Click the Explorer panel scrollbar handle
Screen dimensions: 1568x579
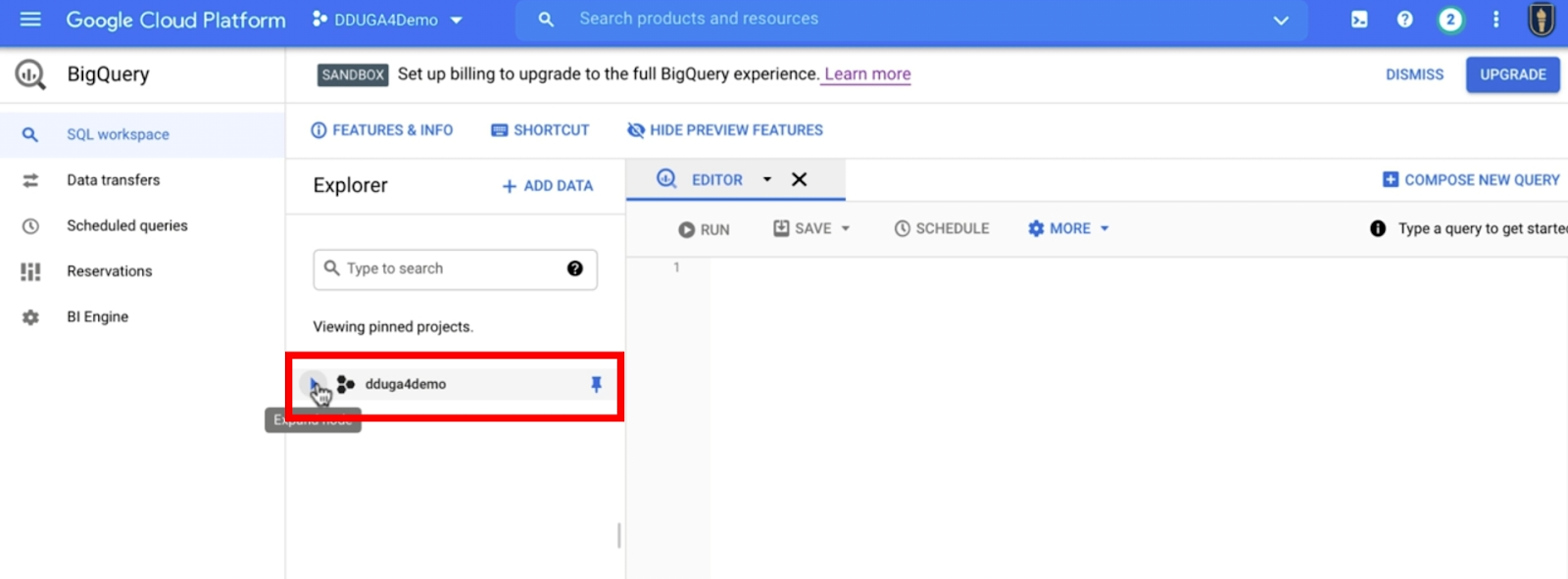(x=618, y=536)
